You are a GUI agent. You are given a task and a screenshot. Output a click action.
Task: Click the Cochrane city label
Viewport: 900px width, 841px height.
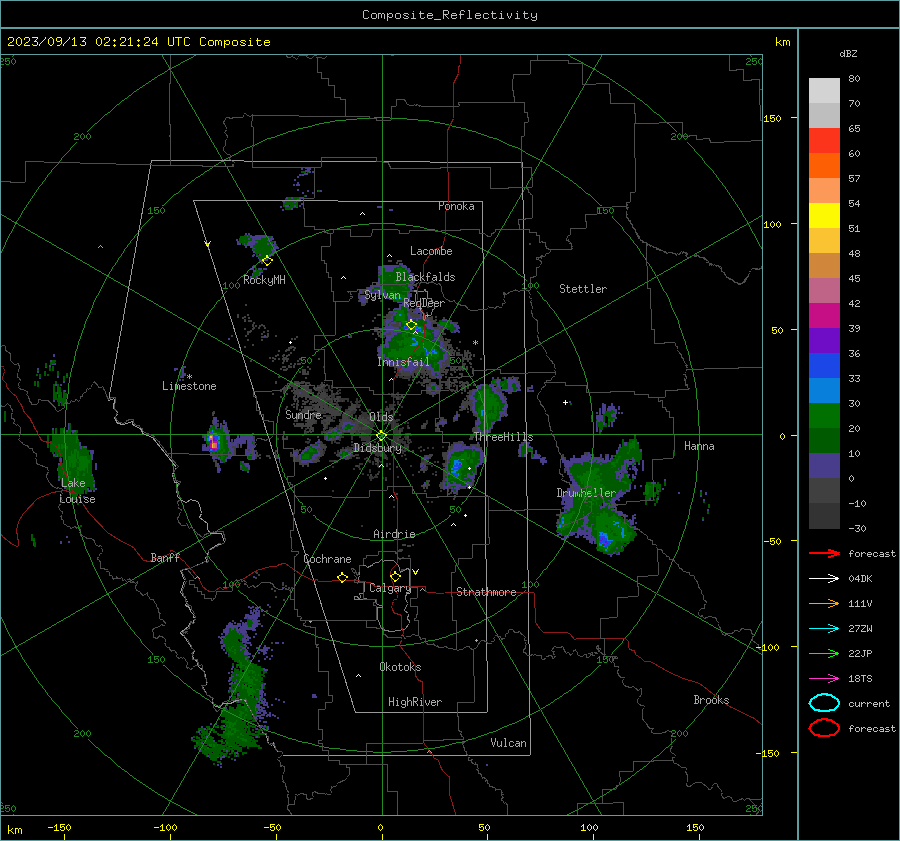pyautogui.click(x=327, y=559)
